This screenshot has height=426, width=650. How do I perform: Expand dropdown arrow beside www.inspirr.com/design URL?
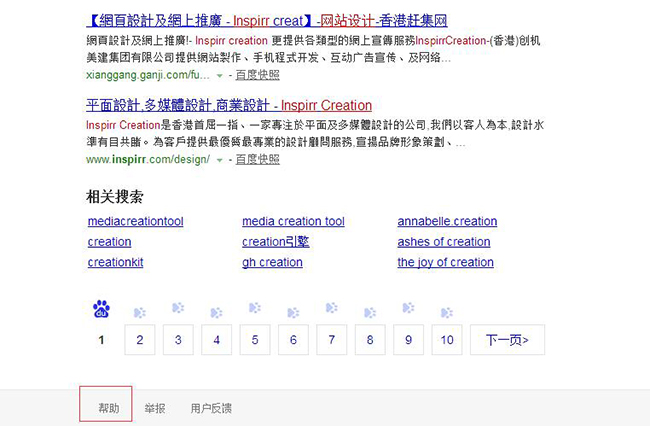click(x=220, y=160)
